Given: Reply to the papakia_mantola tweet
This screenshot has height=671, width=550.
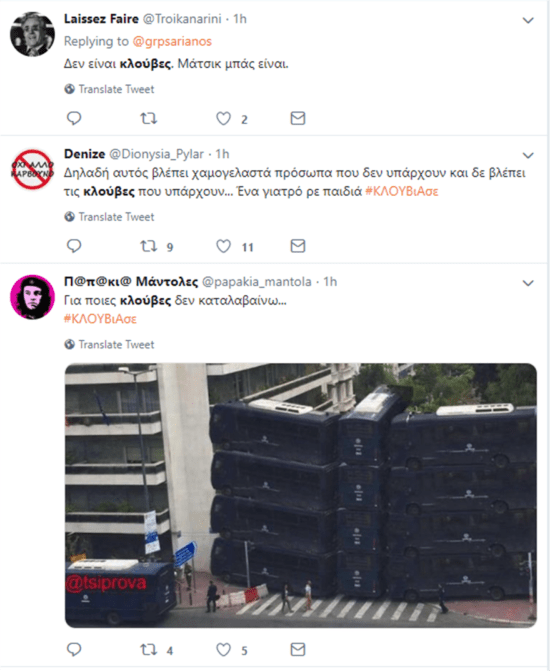Looking at the screenshot, I should (74, 649).
